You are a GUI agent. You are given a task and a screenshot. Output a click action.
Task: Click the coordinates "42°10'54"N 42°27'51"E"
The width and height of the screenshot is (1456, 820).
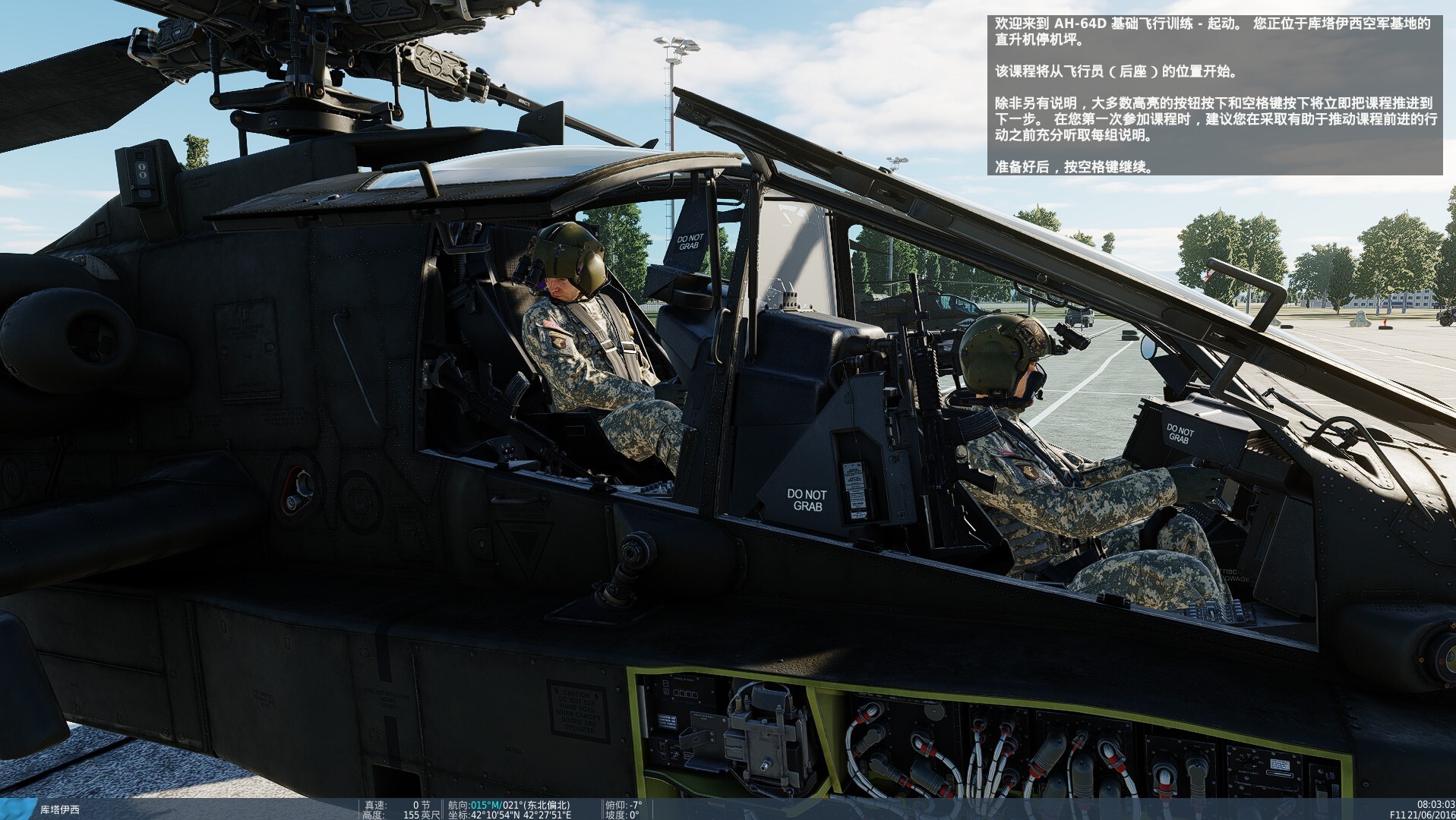click(x=520, y=815)
